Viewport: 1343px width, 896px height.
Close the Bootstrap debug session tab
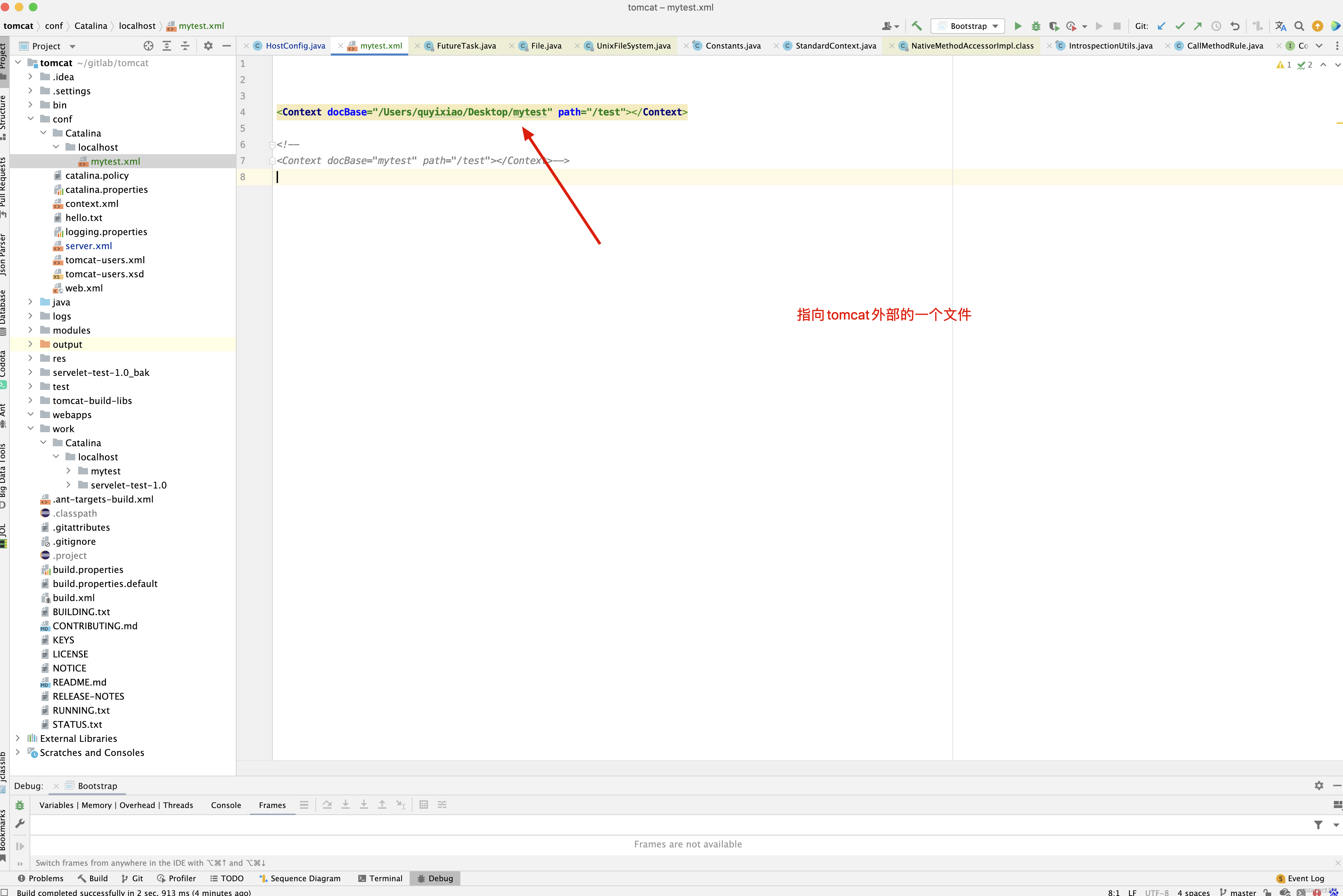click(56, 786)
